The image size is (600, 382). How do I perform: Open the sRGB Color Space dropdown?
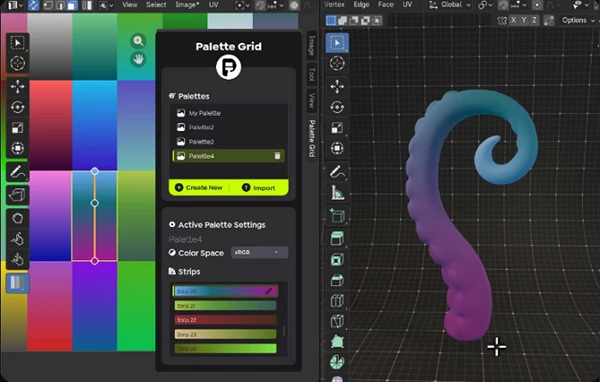pos(259,252)
